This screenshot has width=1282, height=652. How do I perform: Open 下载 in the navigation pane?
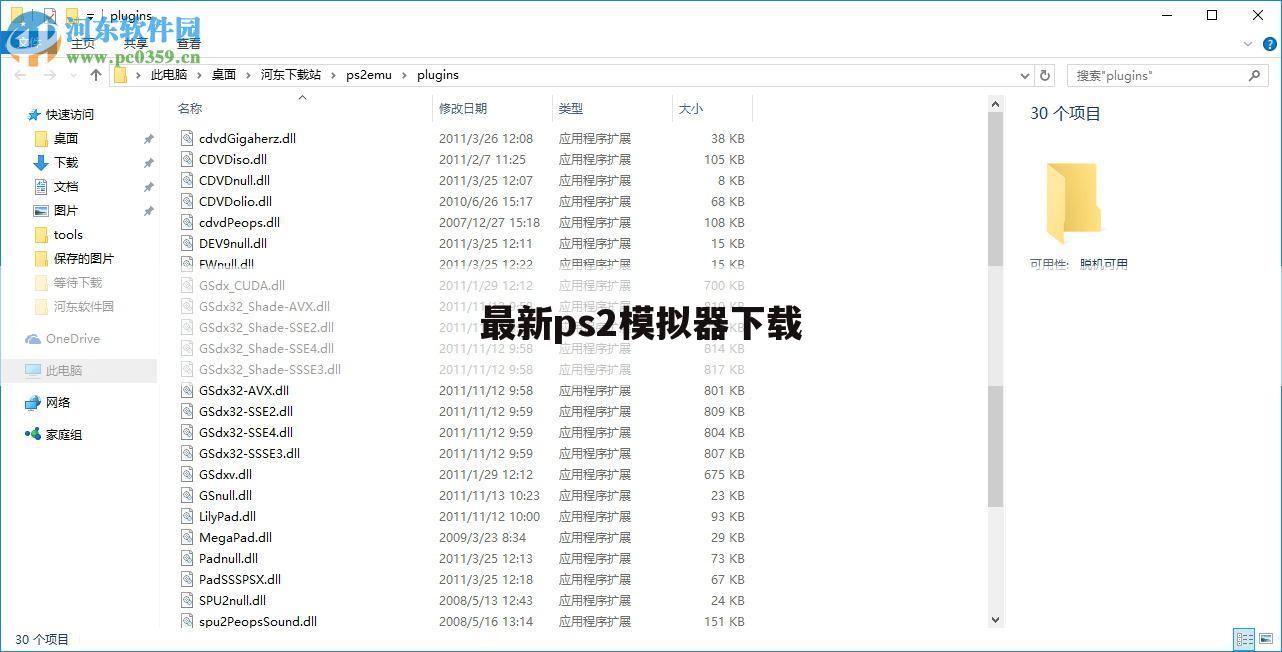click(66, 162)
